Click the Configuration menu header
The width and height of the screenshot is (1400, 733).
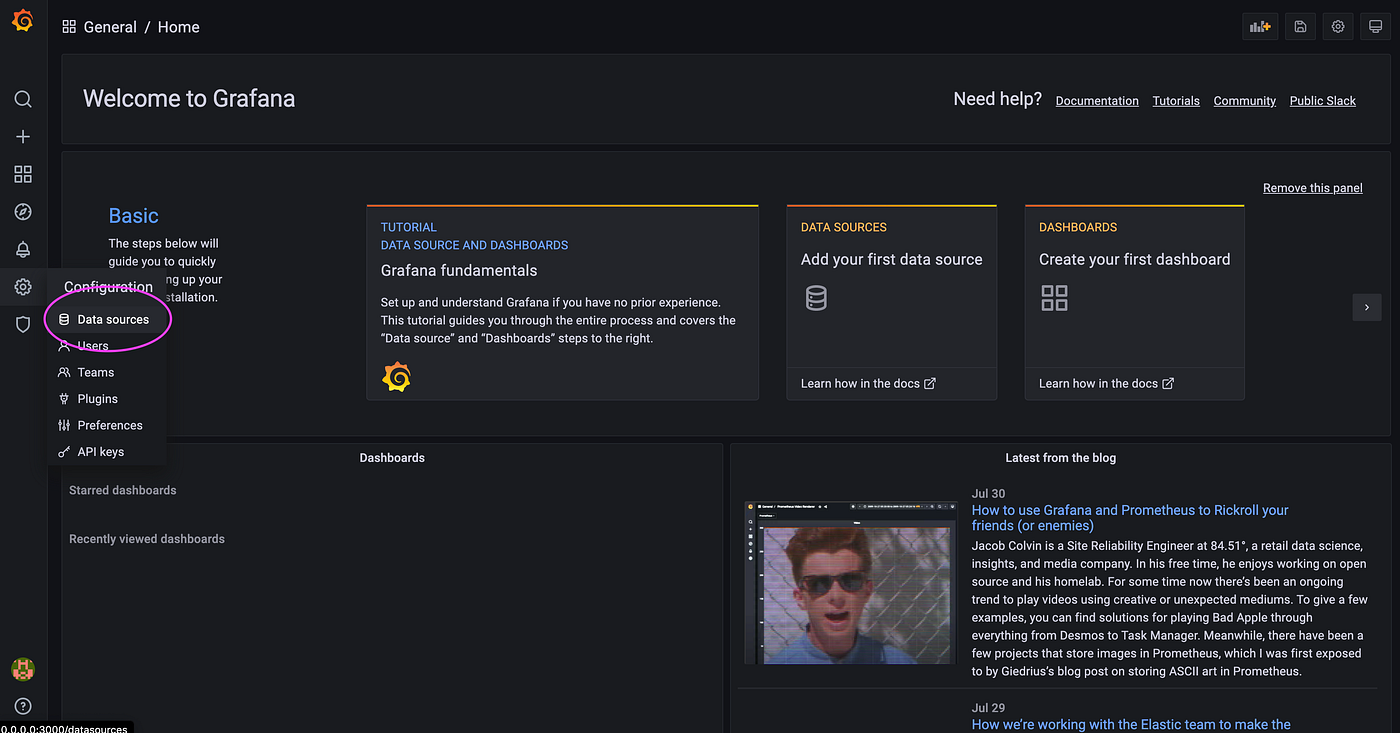click(x=108, y=287)
